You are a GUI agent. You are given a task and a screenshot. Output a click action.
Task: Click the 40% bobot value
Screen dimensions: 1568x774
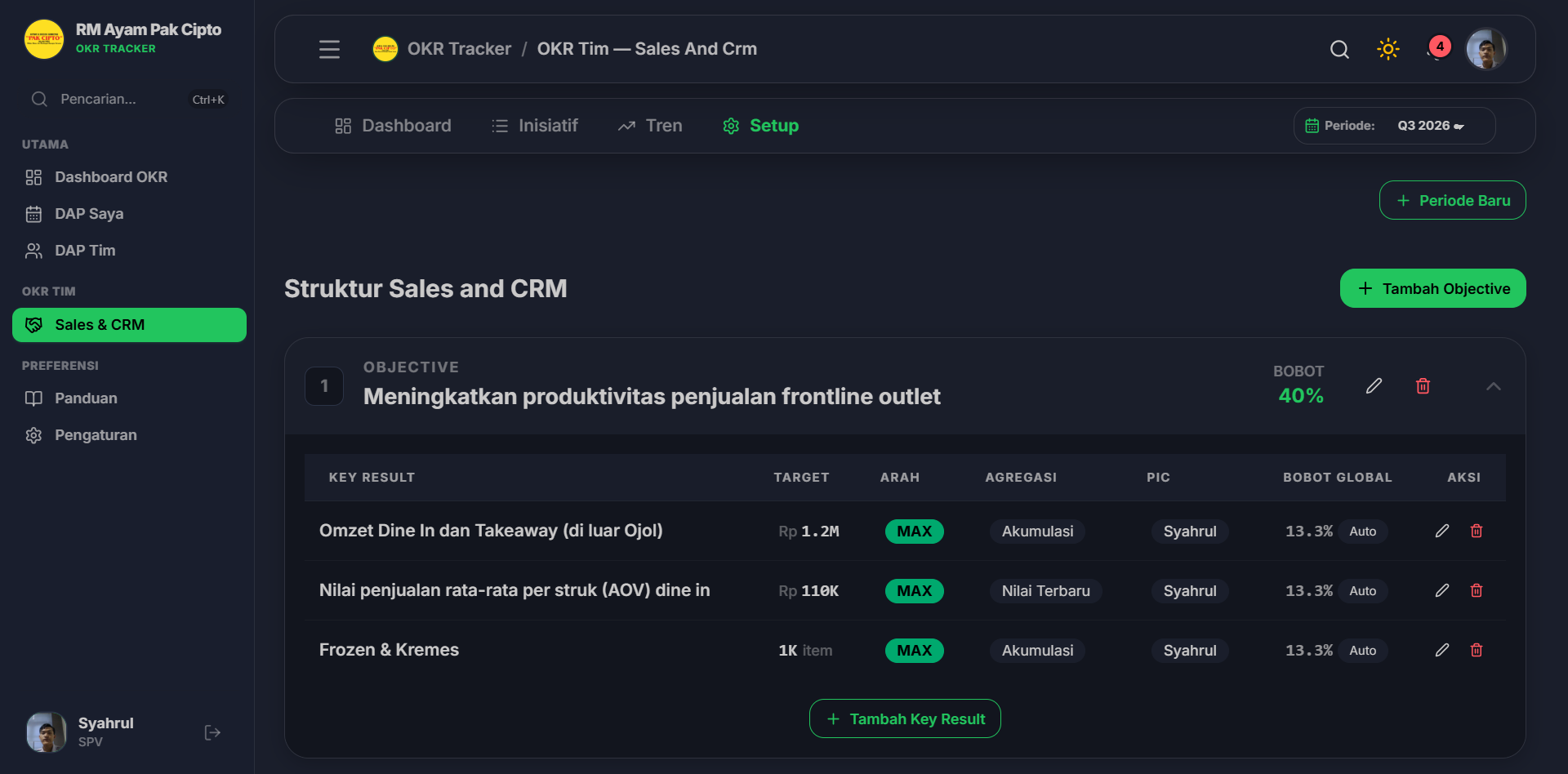coord(1301,396)
